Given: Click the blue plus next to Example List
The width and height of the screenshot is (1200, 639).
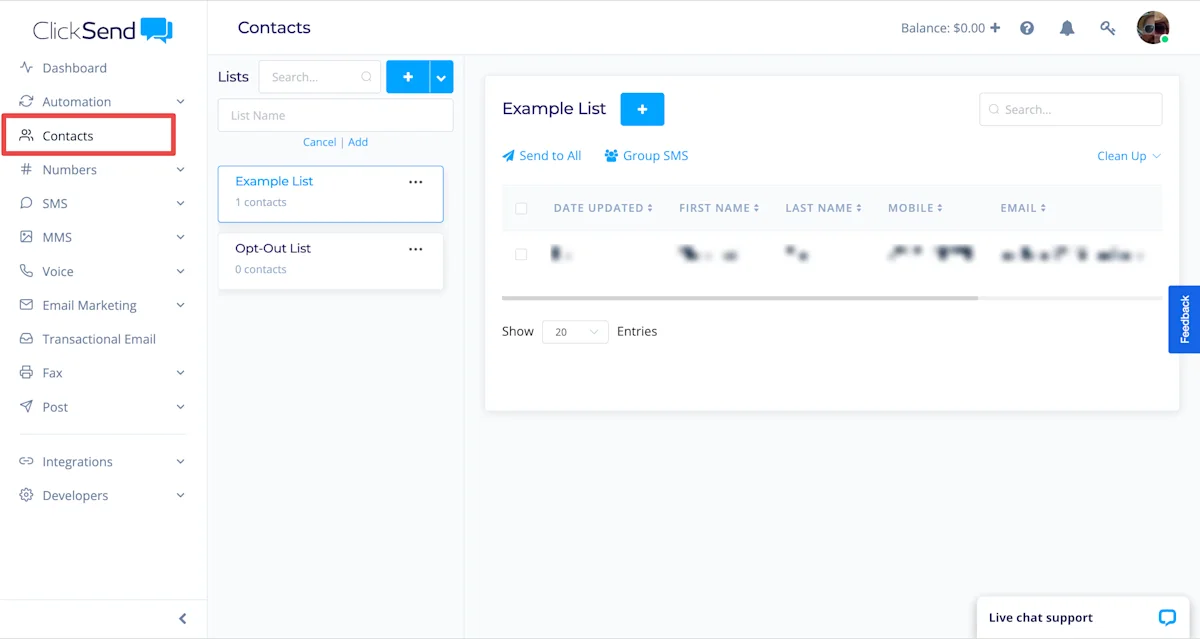Looking at the screenshot, I should (642, 109).
